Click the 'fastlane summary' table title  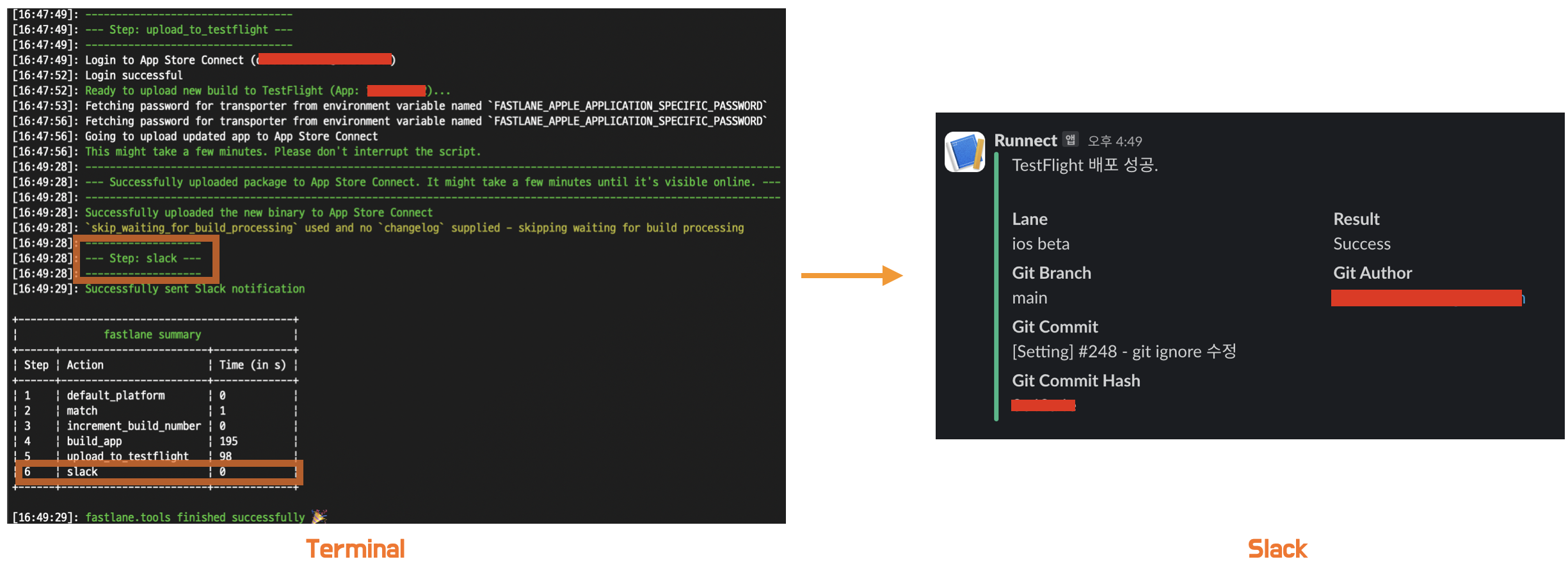152,334
